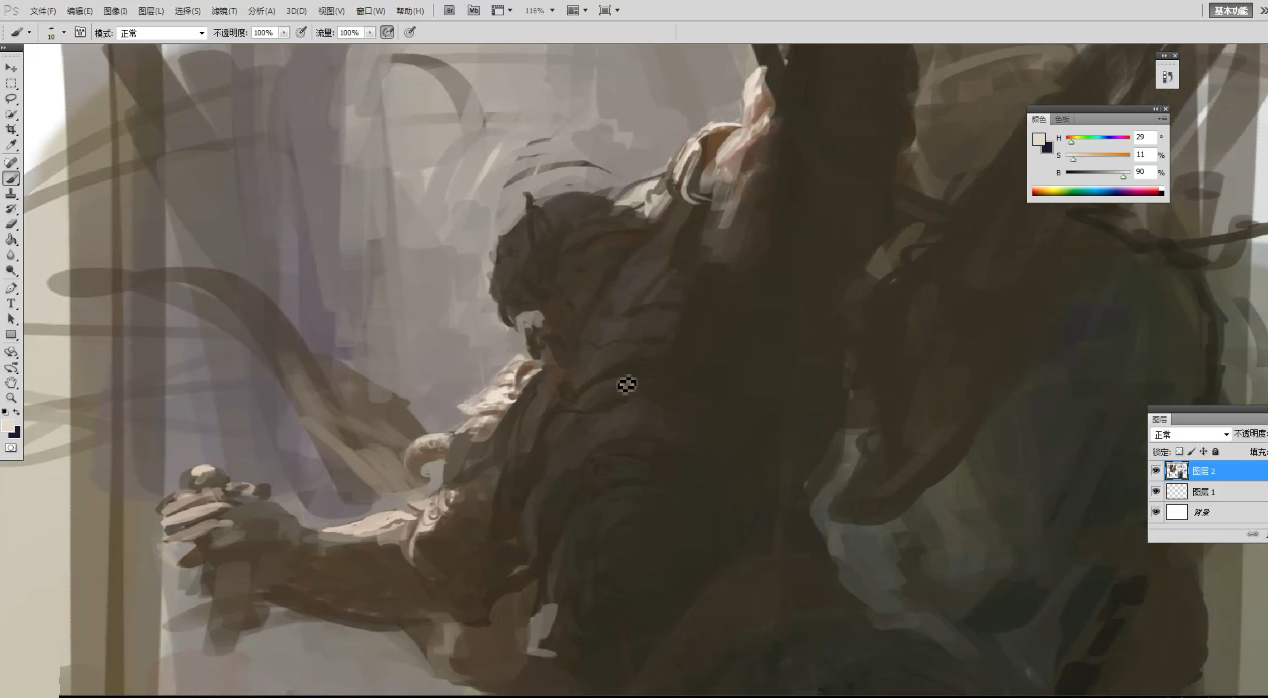Screen dimensions: 1268x698
Task: Select the Hand tool
Action: point(12,382)
